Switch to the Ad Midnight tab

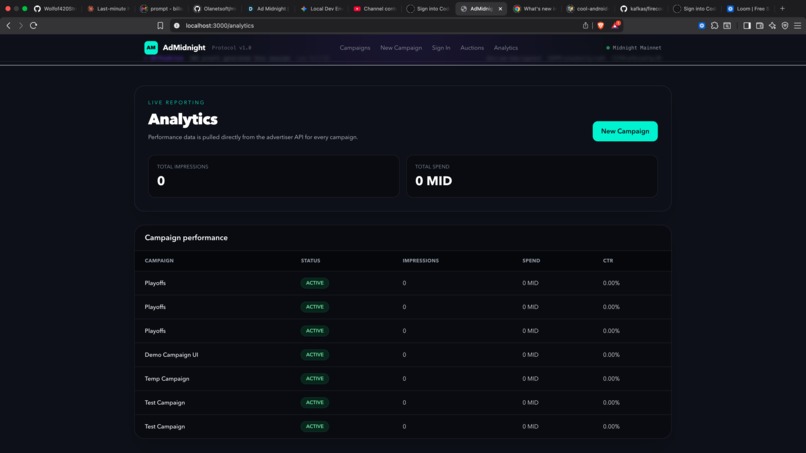coord(268,9)
